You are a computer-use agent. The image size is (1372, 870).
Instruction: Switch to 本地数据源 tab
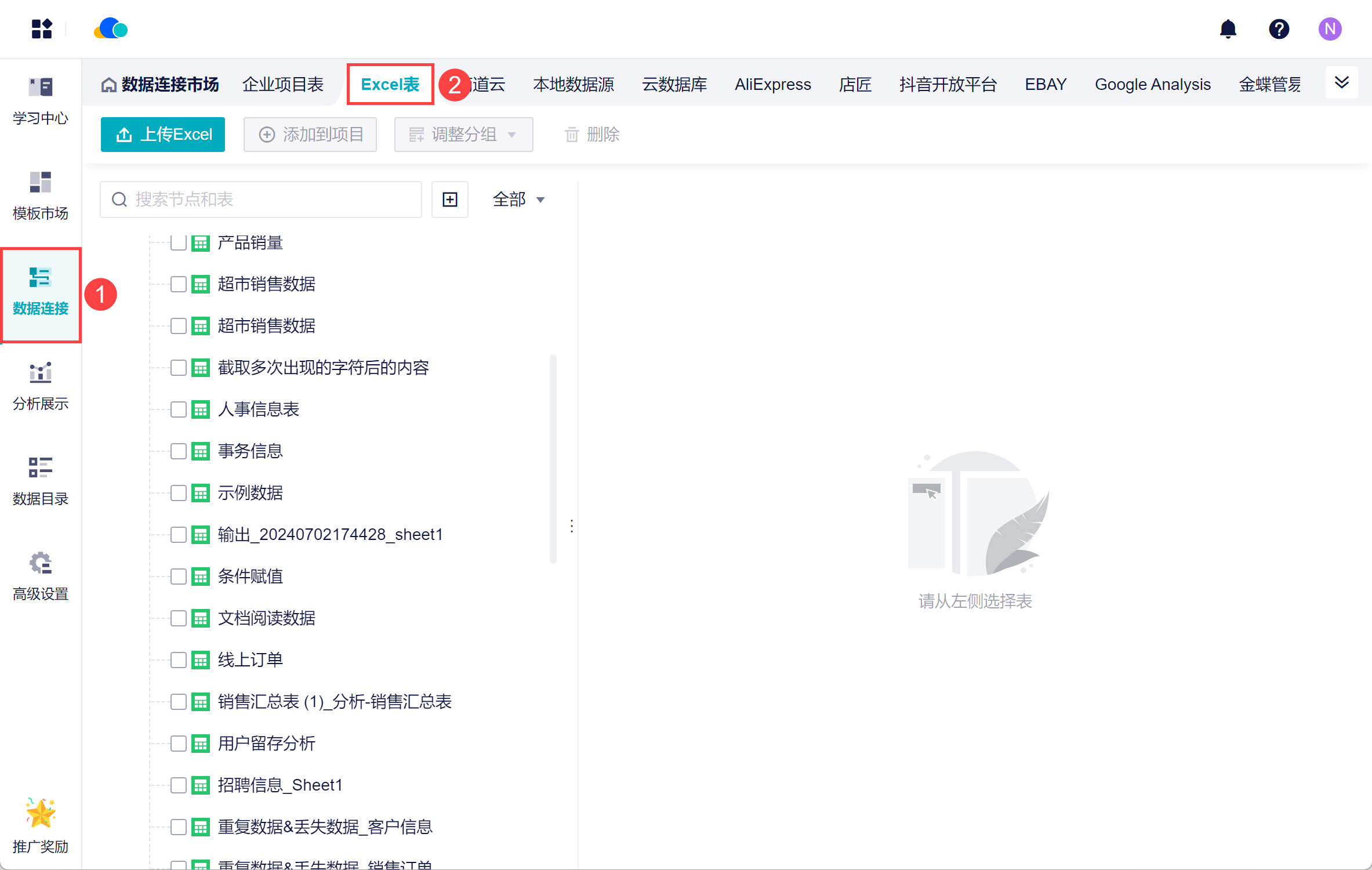coord(573,85)
